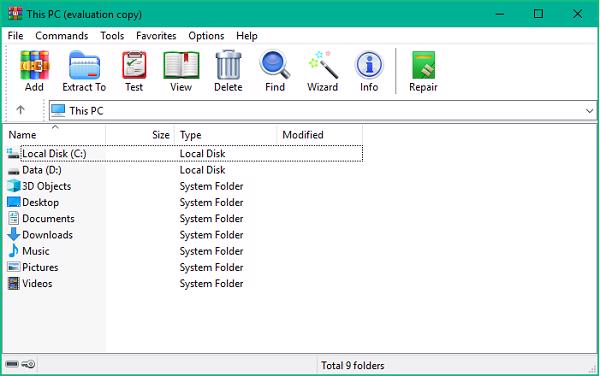Click the Music note icon

pyautogui.click(x=13, y=251)
